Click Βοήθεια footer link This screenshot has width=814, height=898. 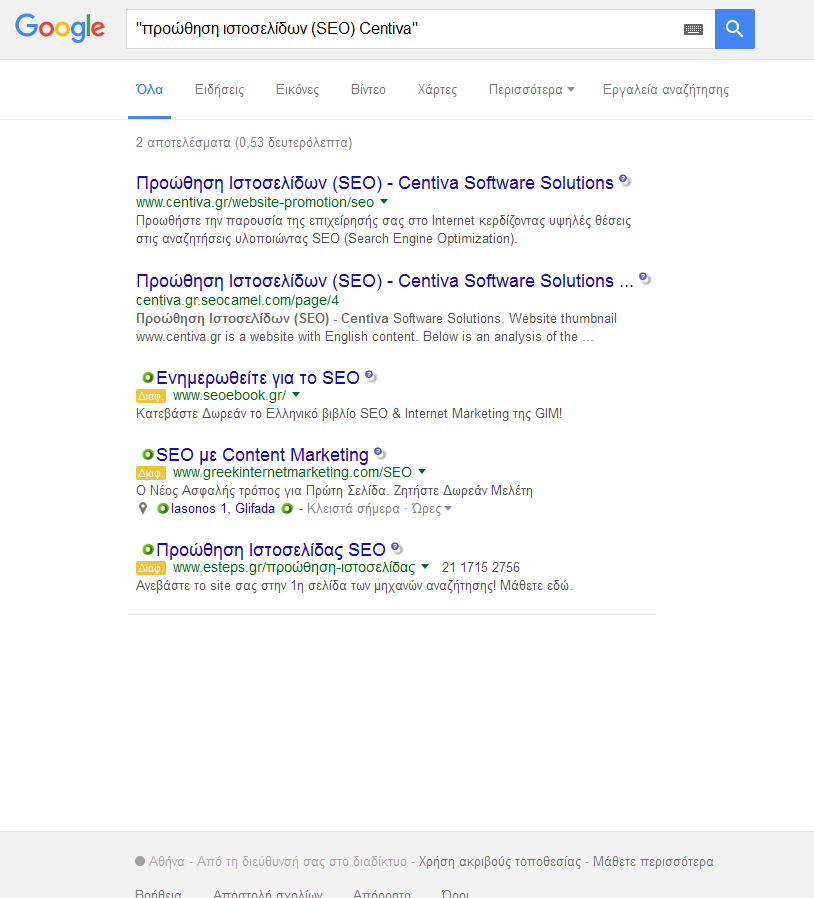point(158,893)
